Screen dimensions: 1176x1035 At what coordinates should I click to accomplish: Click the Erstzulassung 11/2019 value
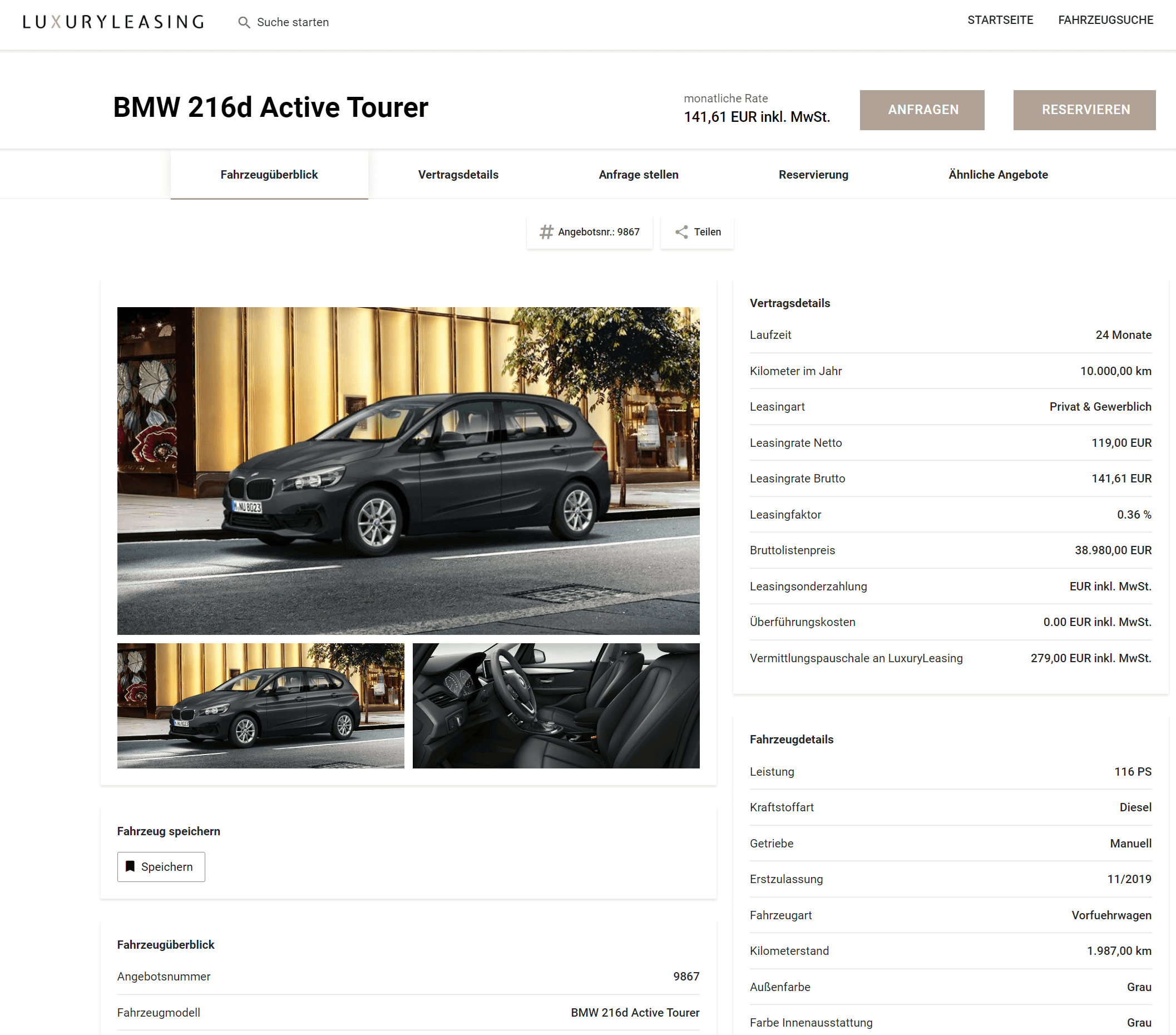[x=1129, y=879]
